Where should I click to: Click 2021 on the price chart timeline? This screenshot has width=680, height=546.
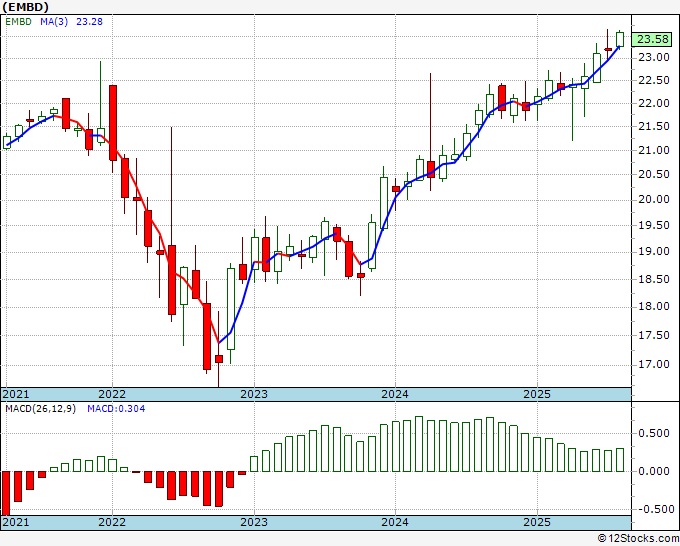click(x=16, y=394)
